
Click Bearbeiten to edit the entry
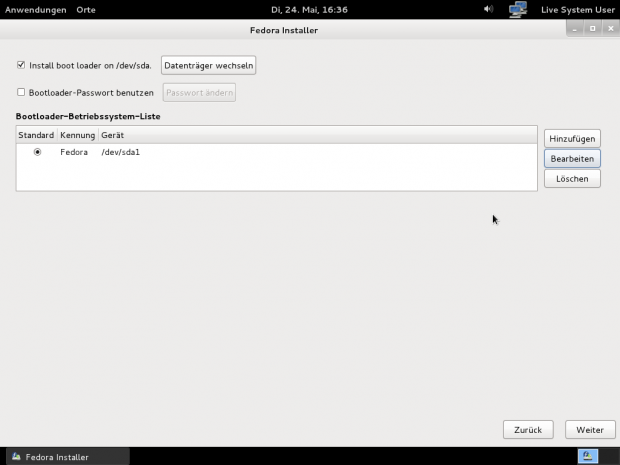pyautogui.click(x=572, y=158)
